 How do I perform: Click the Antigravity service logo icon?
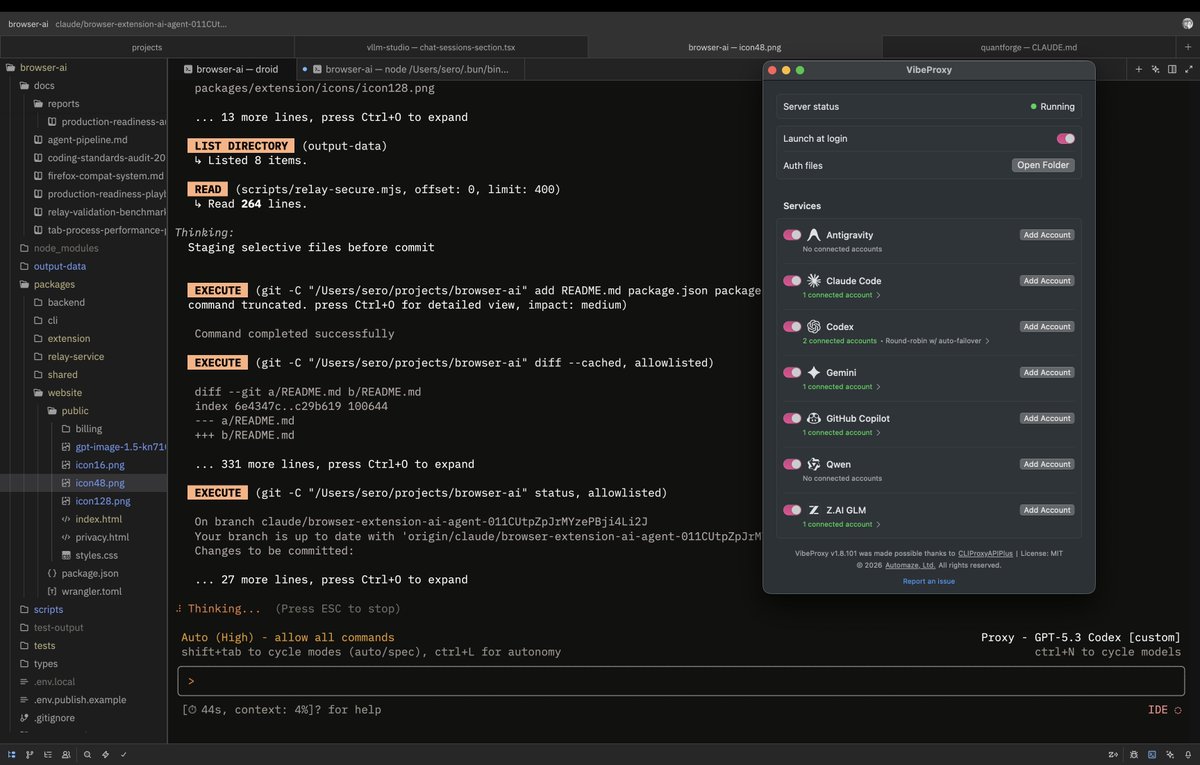[814, 235]
